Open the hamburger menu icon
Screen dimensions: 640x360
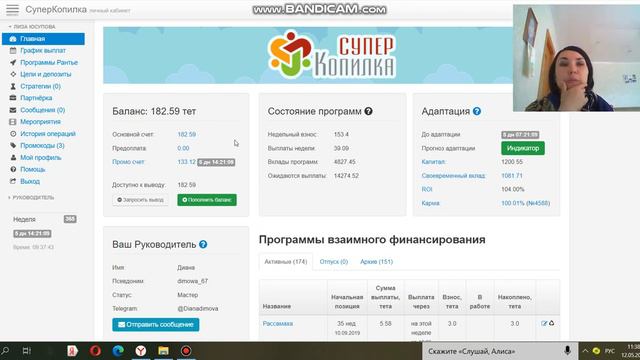point(12,10)
